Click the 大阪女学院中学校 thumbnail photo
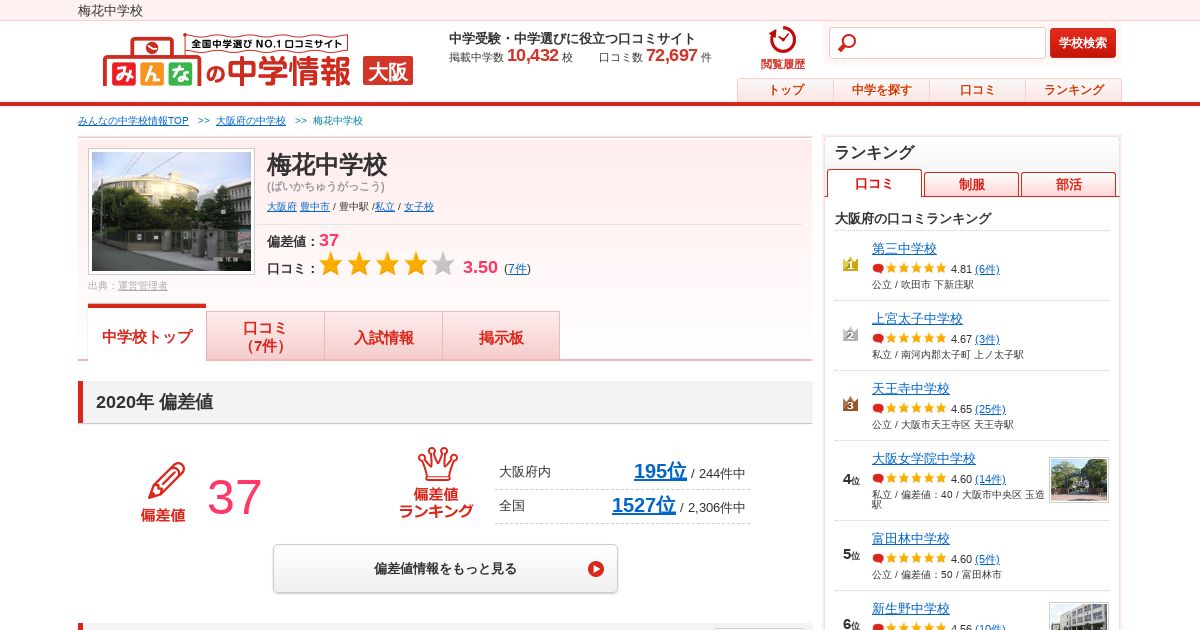Screen dimensions: 1200x630 1079,480
